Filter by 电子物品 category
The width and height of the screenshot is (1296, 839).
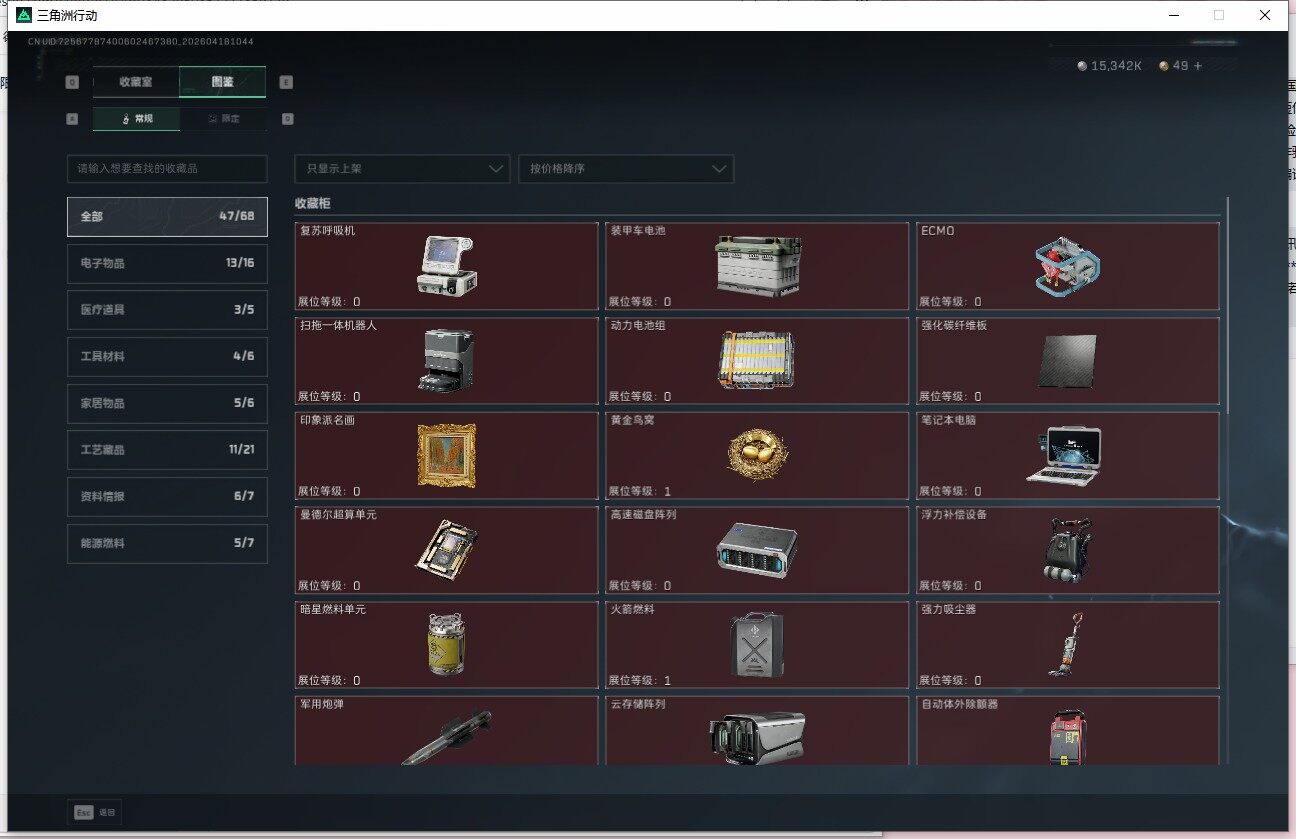click(167, 263)
